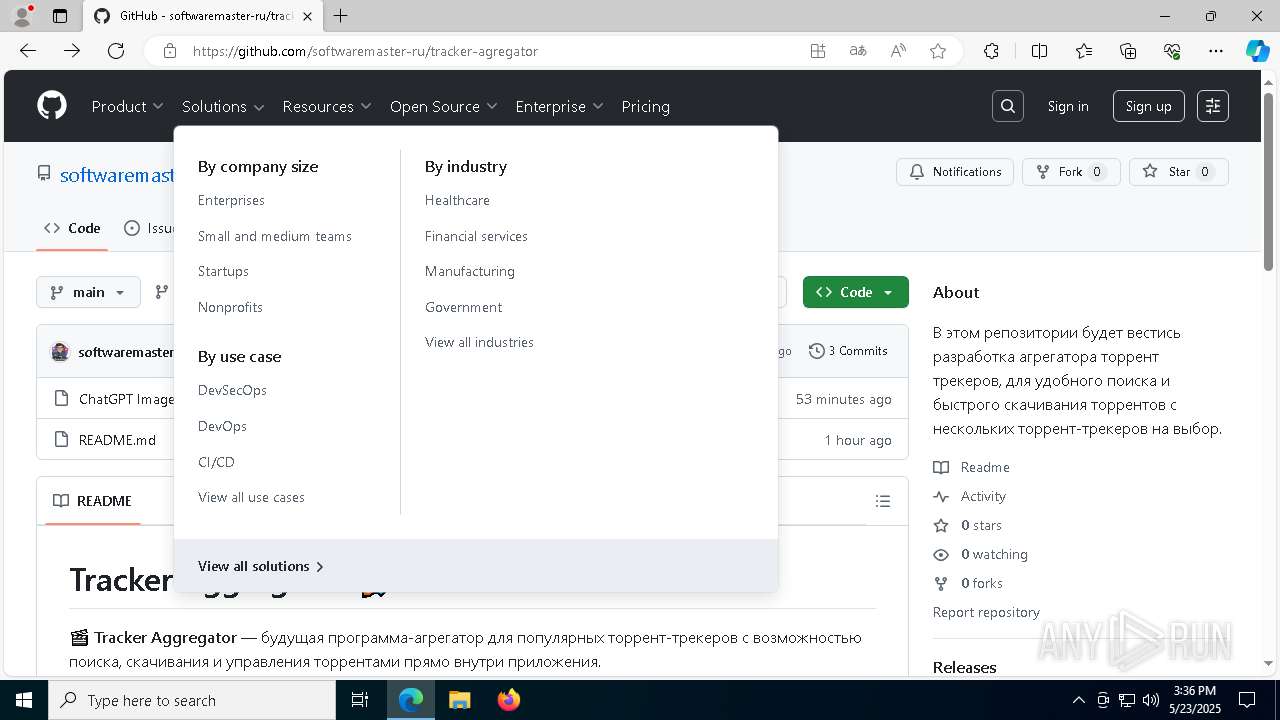
Task: Click the Windows taskbar search box
Action: click(192, 700)
